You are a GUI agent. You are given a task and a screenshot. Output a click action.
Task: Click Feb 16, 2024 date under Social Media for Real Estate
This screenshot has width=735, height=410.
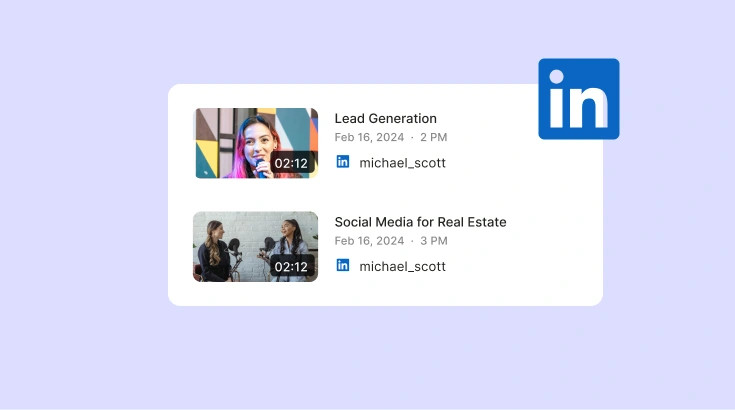369,241
